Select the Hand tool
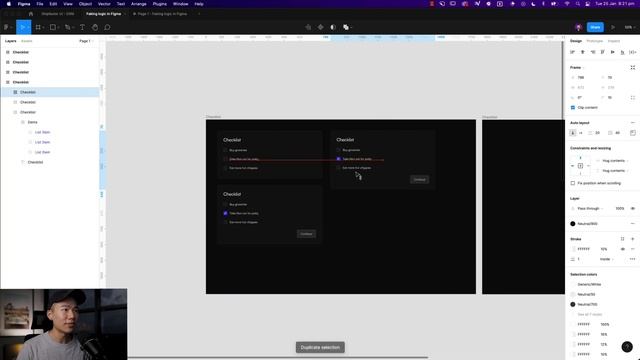Viewport: 640px width, 360px height. (x=95, y=27)
